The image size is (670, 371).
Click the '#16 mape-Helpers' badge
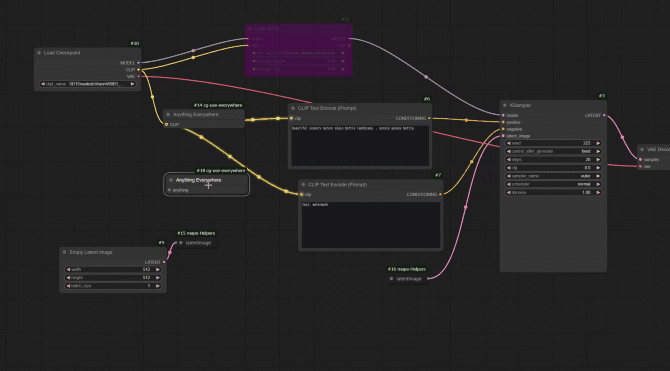(x=407, y=269)
